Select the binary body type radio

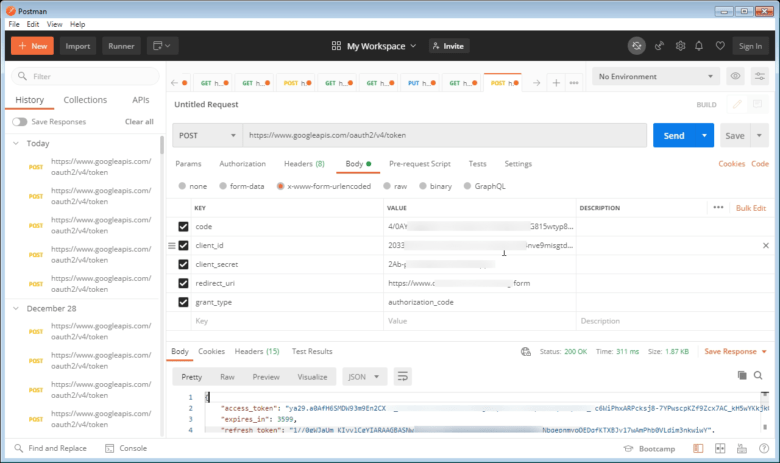422,186
